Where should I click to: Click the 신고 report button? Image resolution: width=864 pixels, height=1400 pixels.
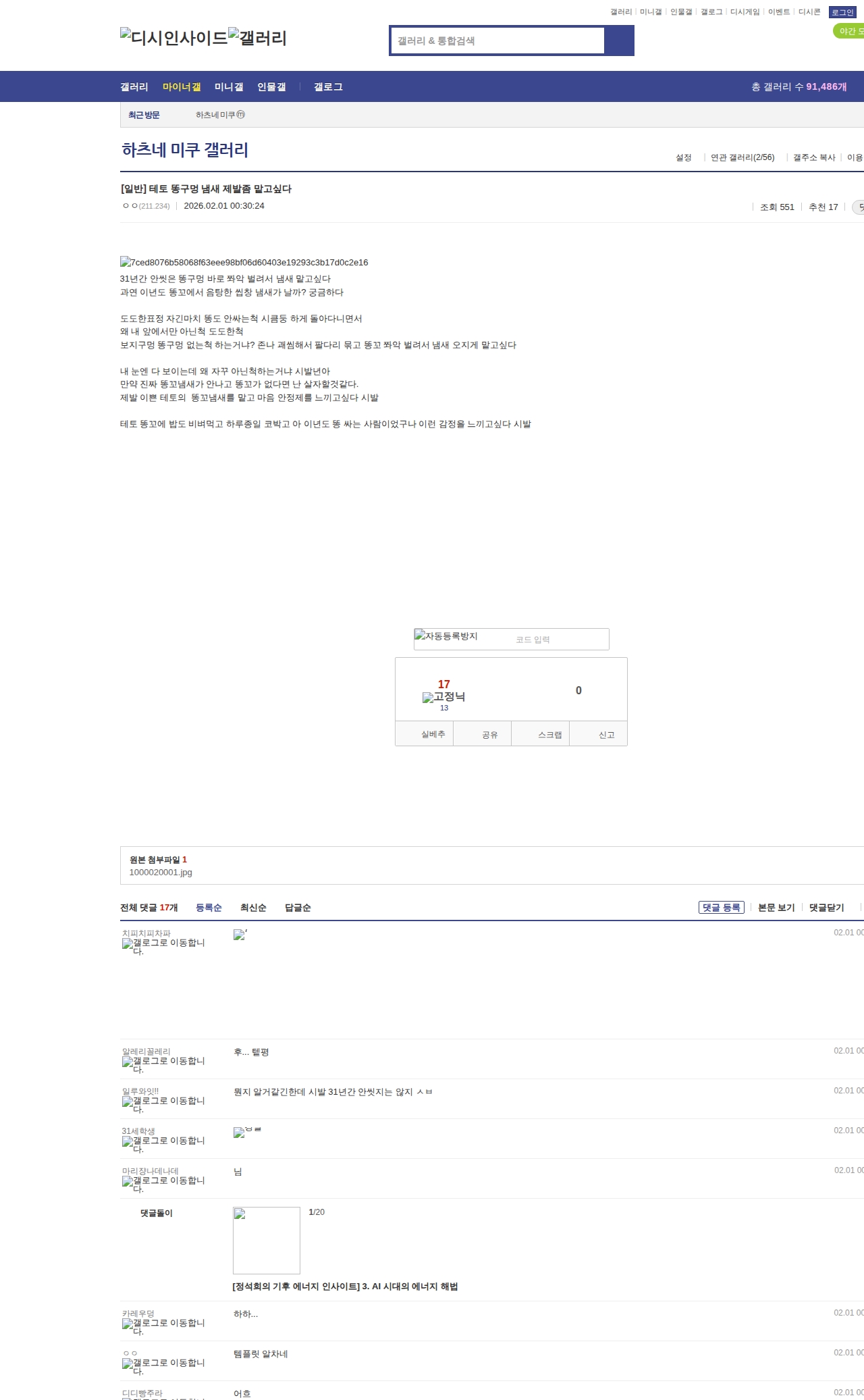[x=599, y=734]
